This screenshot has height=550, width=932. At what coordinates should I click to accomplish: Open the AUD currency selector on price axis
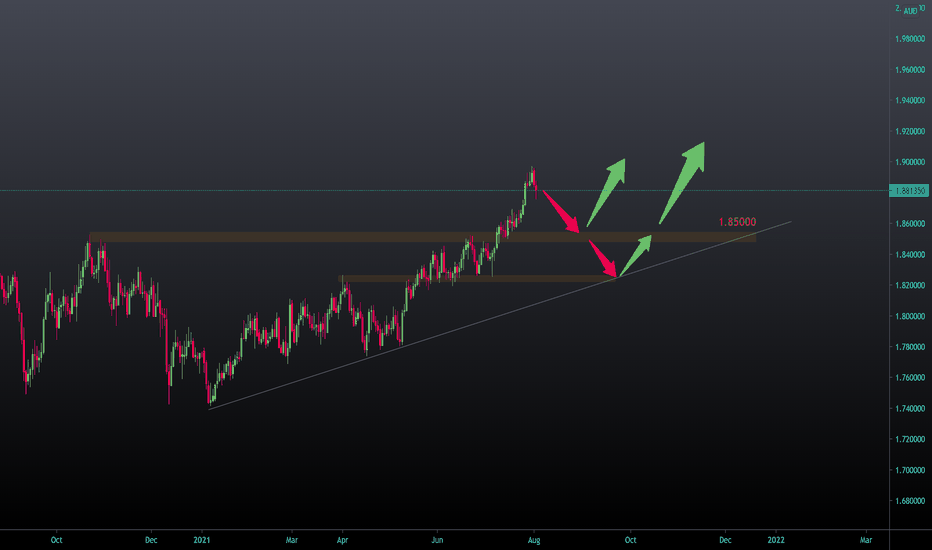click(x=911, y=11)
